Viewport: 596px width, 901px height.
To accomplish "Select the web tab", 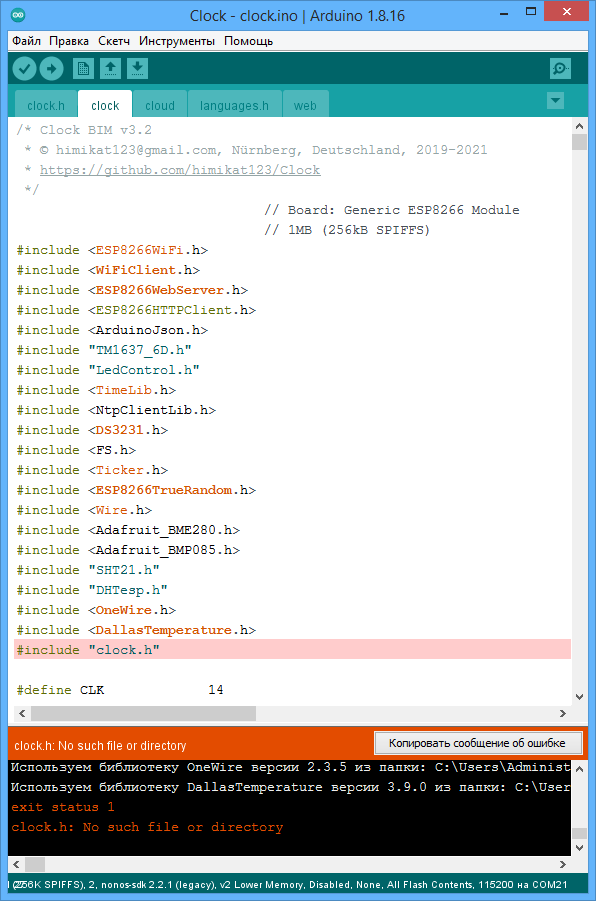I will pyautogui.click(x=305, y=106).
